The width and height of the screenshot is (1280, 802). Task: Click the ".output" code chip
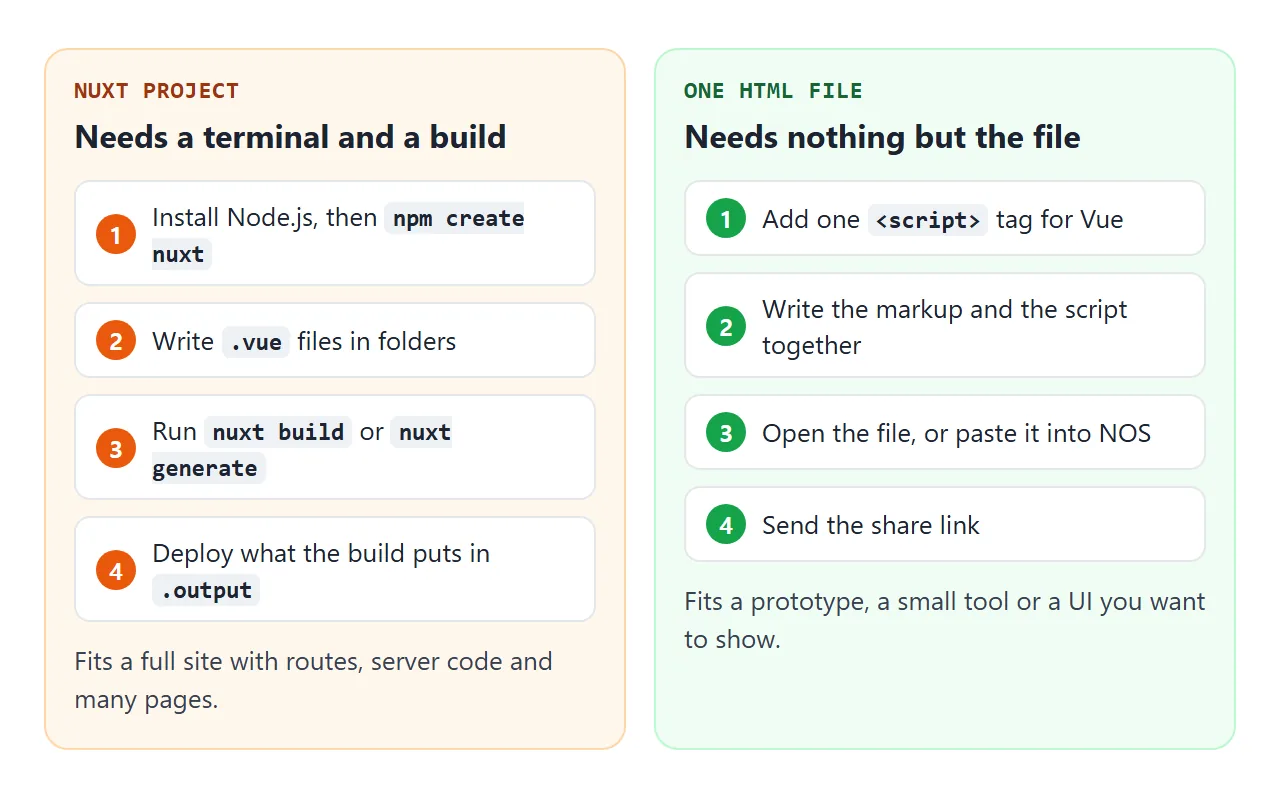click(206, 590)
